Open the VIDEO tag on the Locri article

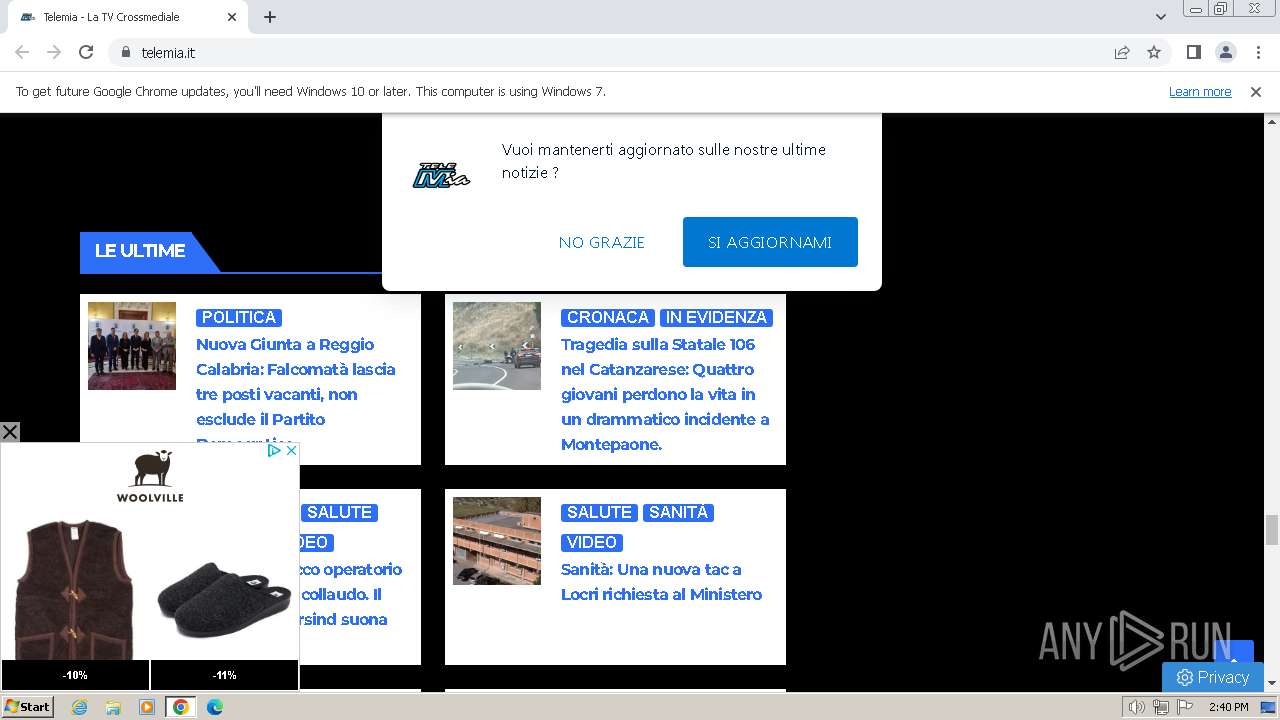coord(592,542)
